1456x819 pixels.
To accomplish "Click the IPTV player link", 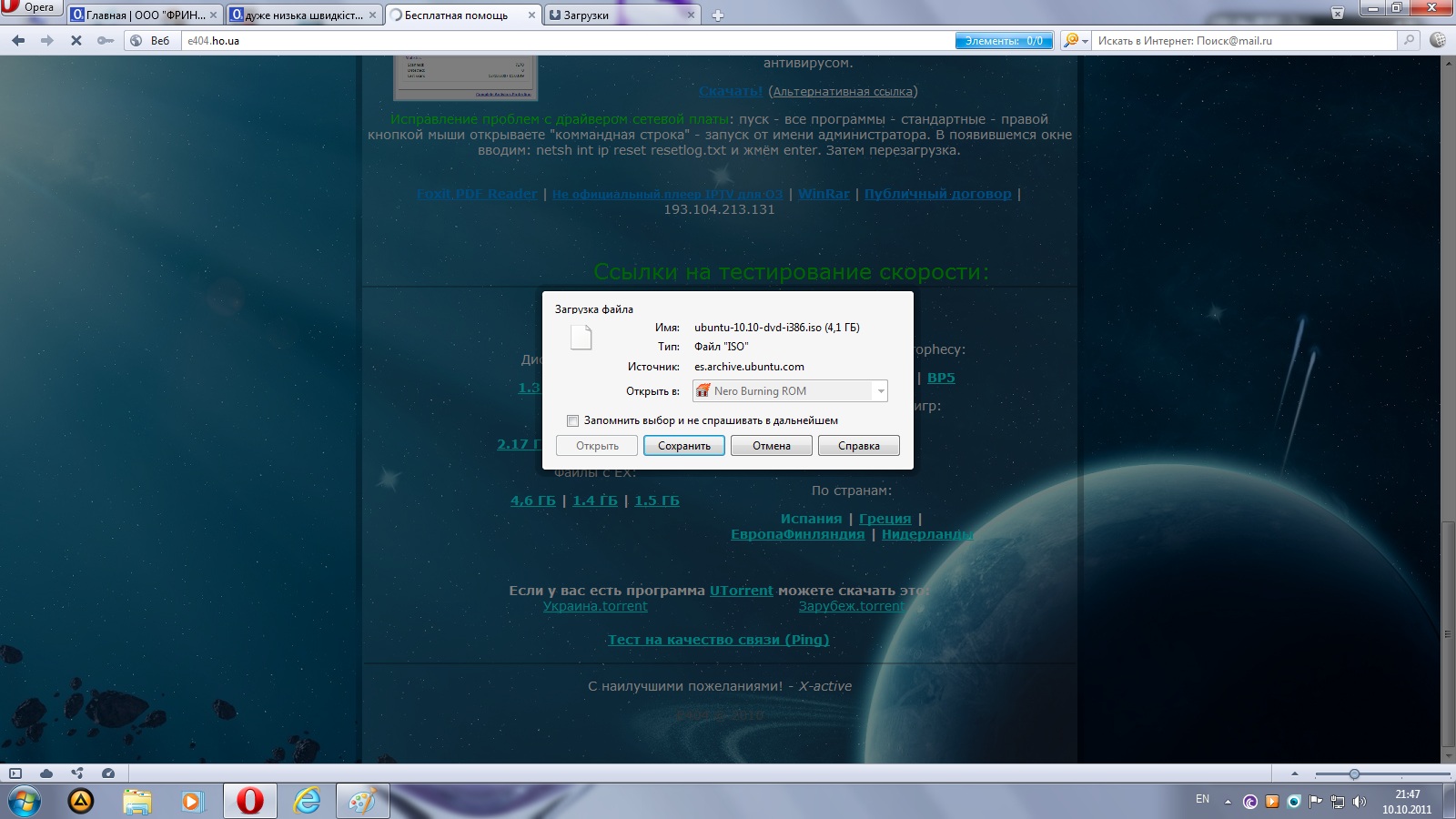I will click(667, 194).
